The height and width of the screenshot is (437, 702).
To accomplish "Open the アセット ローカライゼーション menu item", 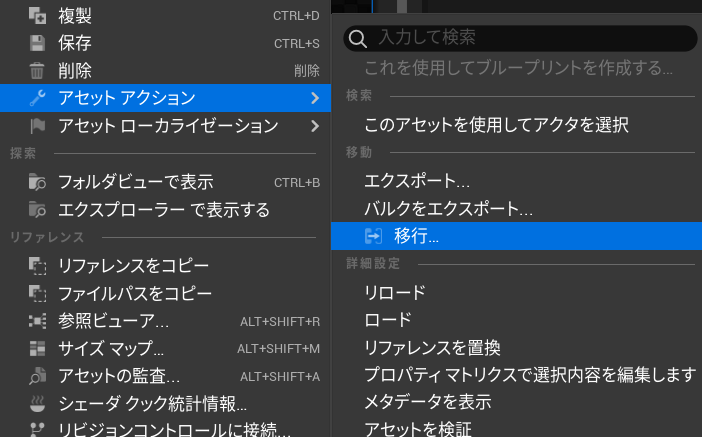I will 165,126.
